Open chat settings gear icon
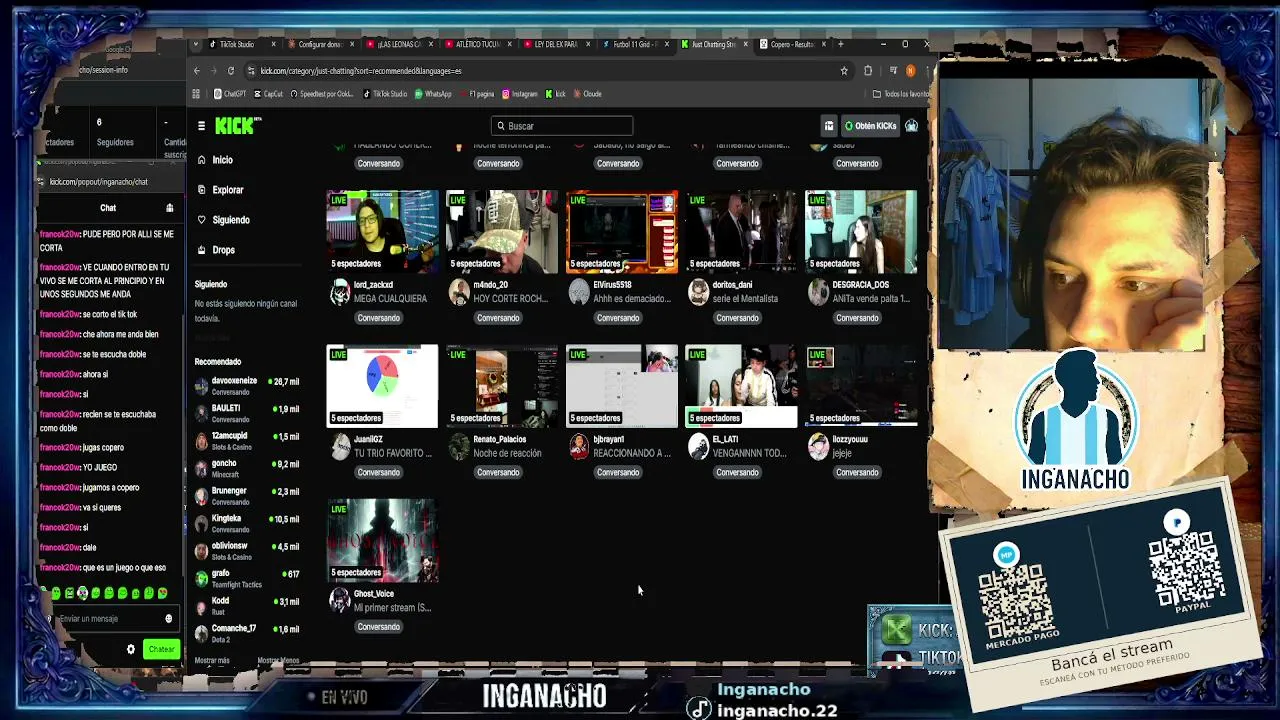This screenshot has width=1280, height=720. point(130,649)
